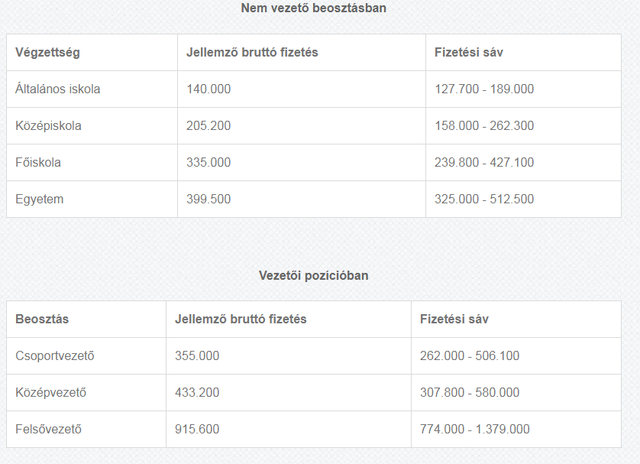
Task: Click the 140.000 salary value
Action: (209, 89)
